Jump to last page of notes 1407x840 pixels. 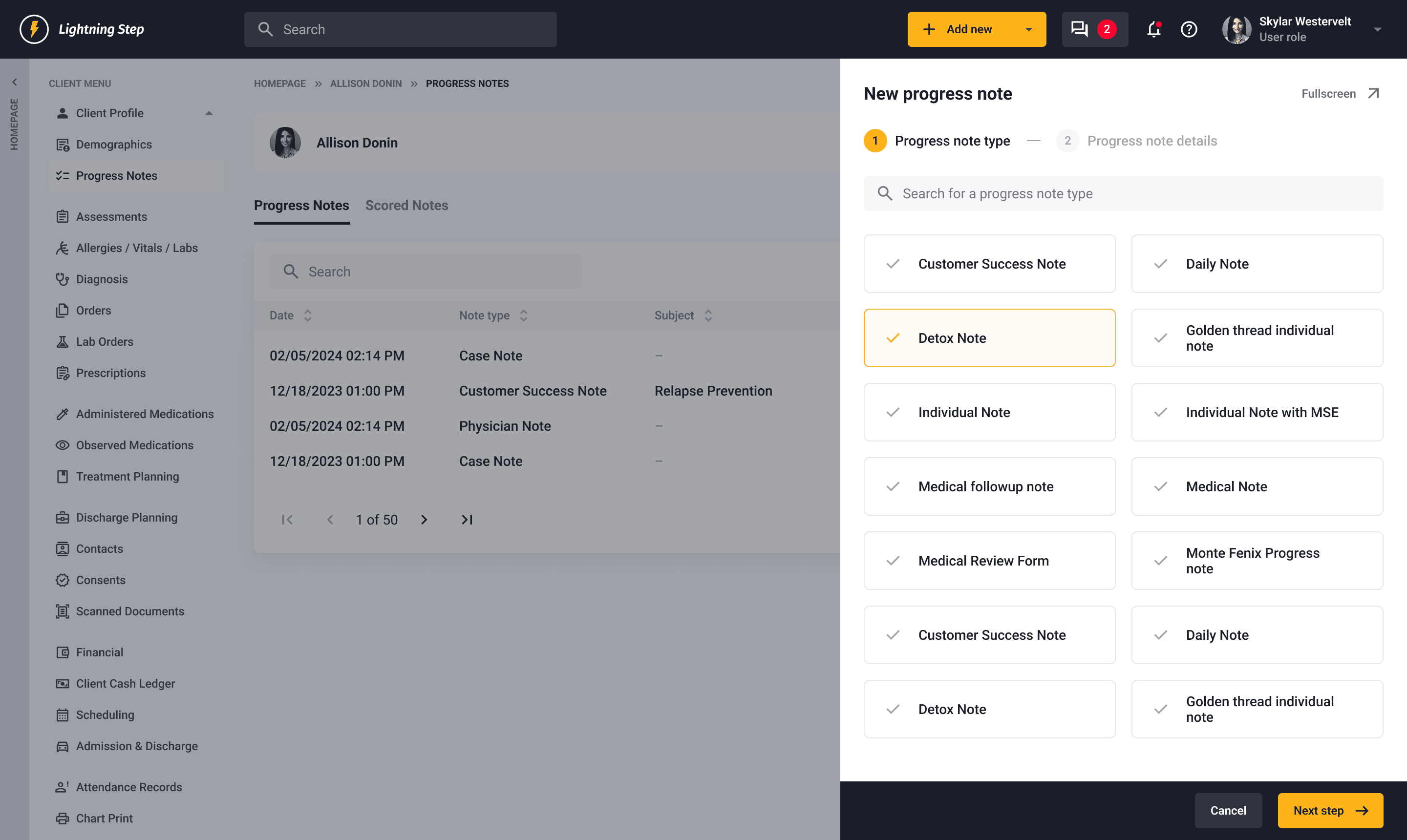[467, 520]
